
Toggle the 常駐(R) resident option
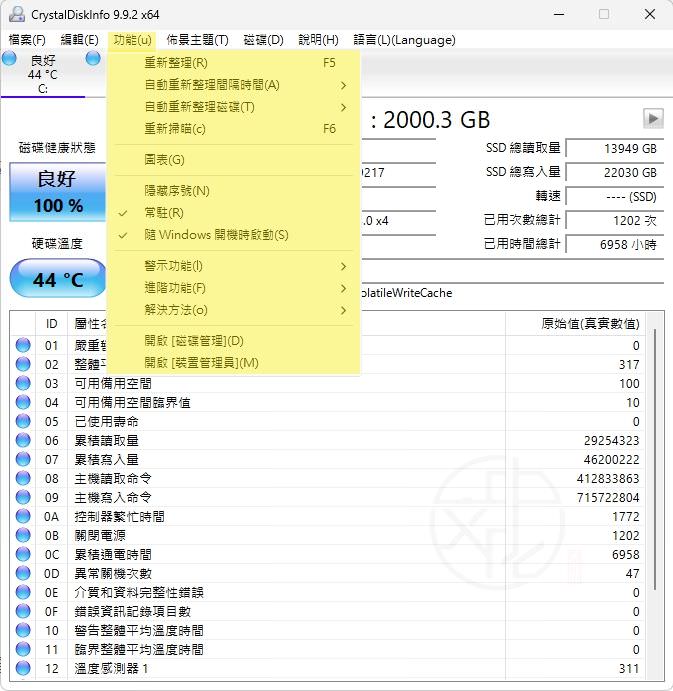[234, 213]
